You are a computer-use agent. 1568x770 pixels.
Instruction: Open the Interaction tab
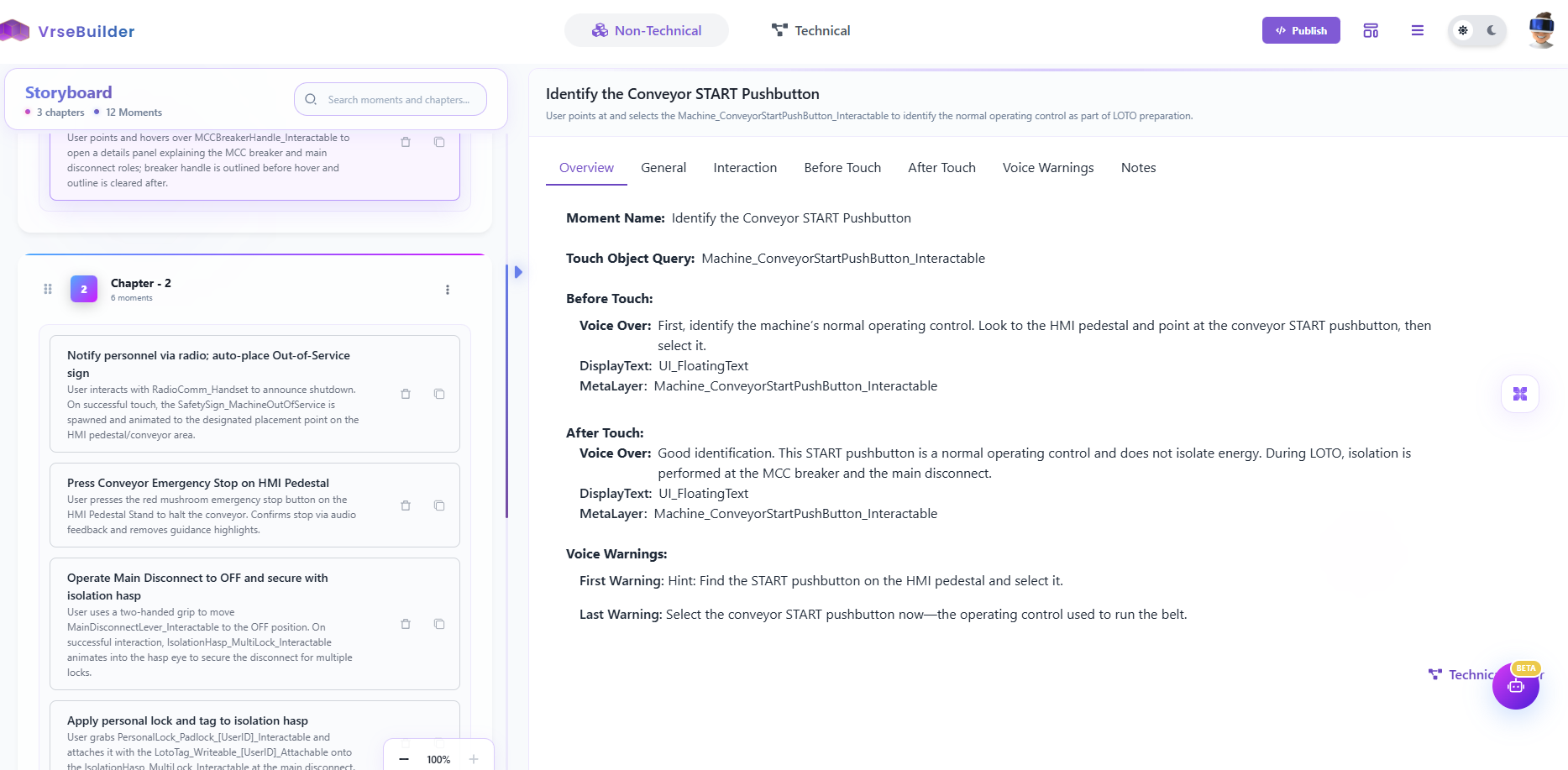point(745,168)
